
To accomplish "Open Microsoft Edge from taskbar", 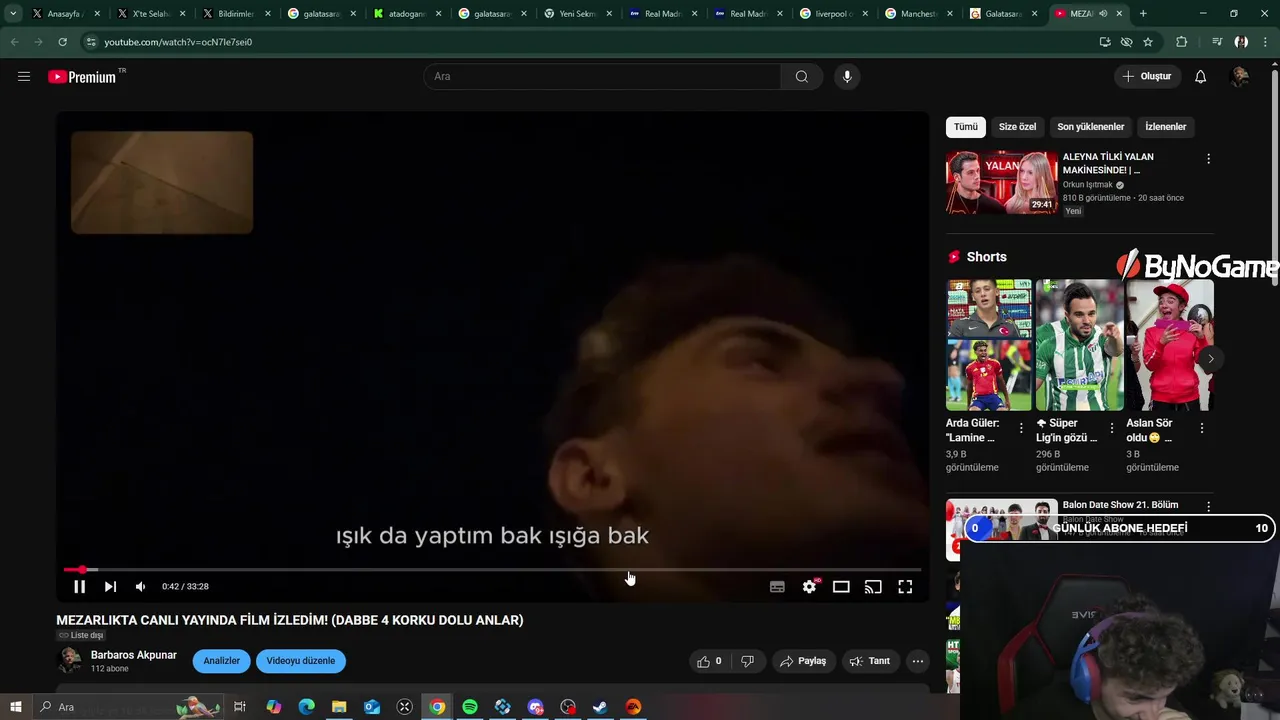I will click(306, 707).
